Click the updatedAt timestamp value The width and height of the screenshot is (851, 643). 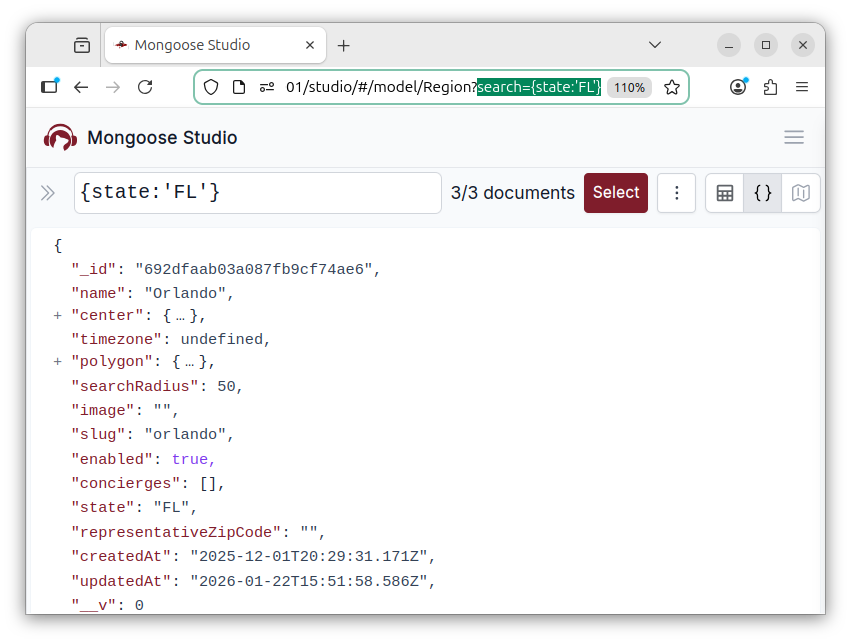[308, 581]
